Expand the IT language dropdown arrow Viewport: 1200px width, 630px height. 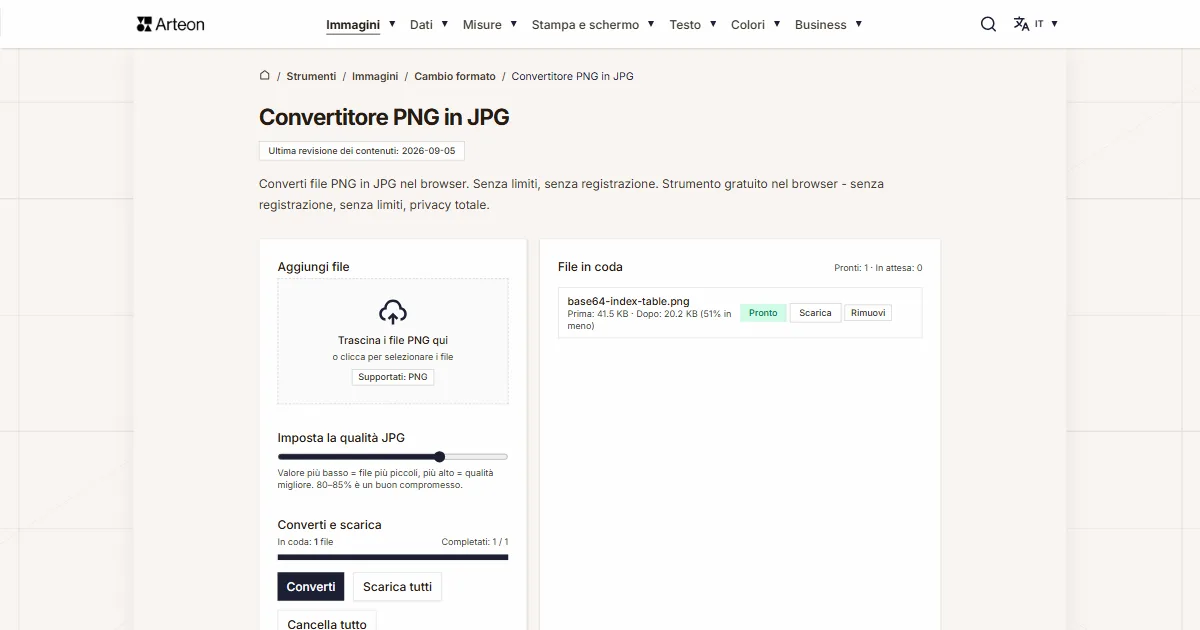[1054, 23]
